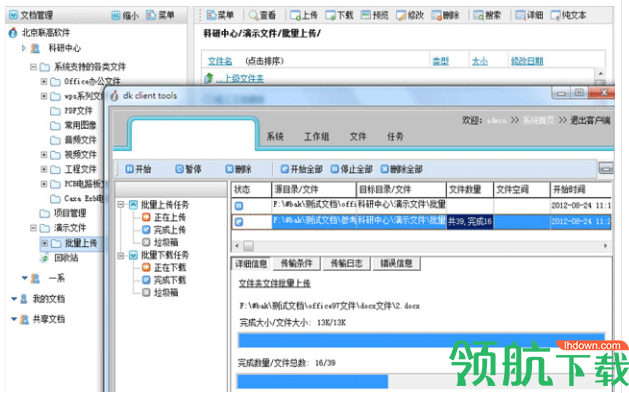Select 完成下载 in the task tree
Screen dimensions: 629x393
(x=170, y=280)
